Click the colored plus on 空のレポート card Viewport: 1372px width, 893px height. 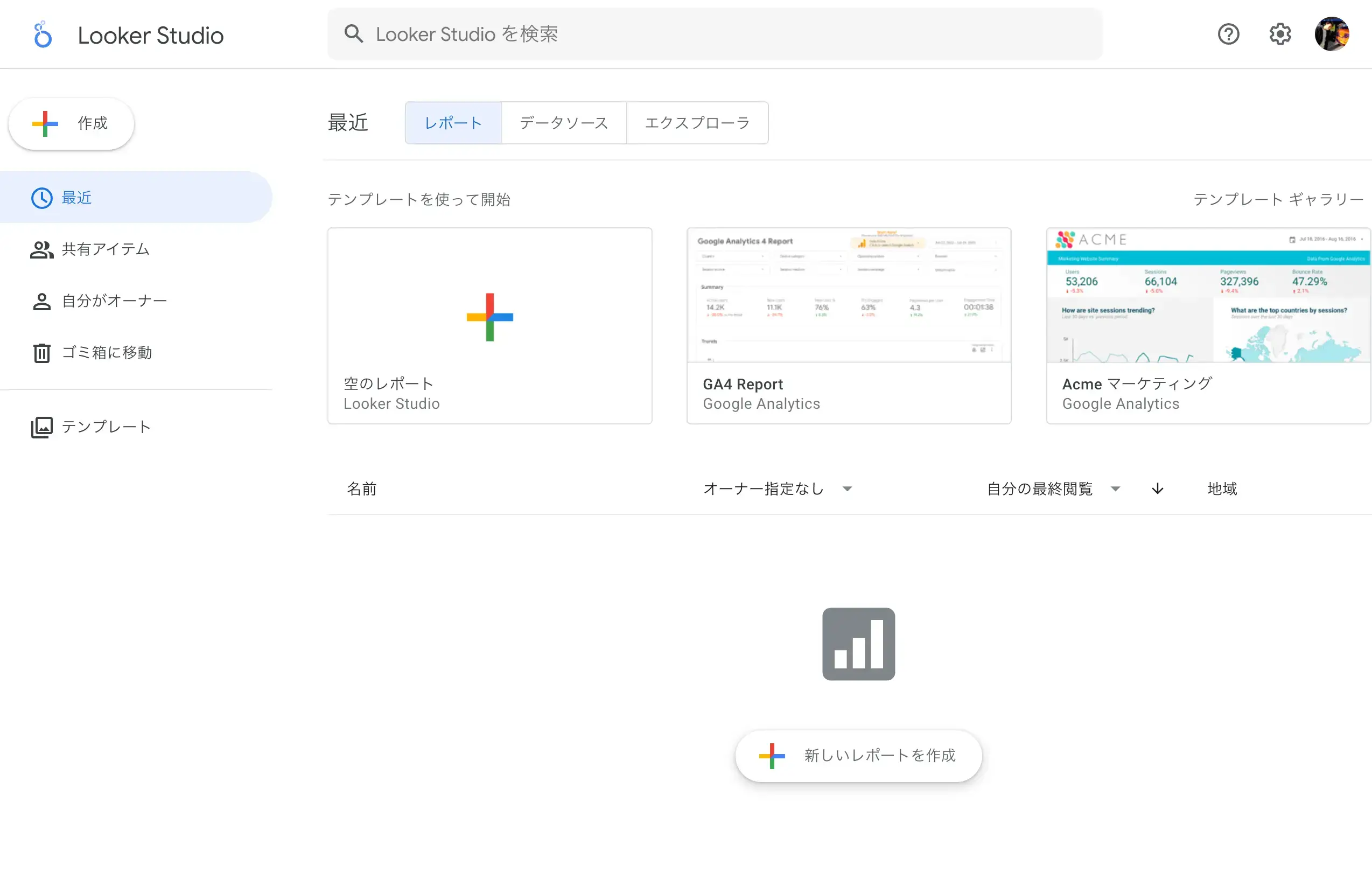pyautogui.click(x=489, y=317)
